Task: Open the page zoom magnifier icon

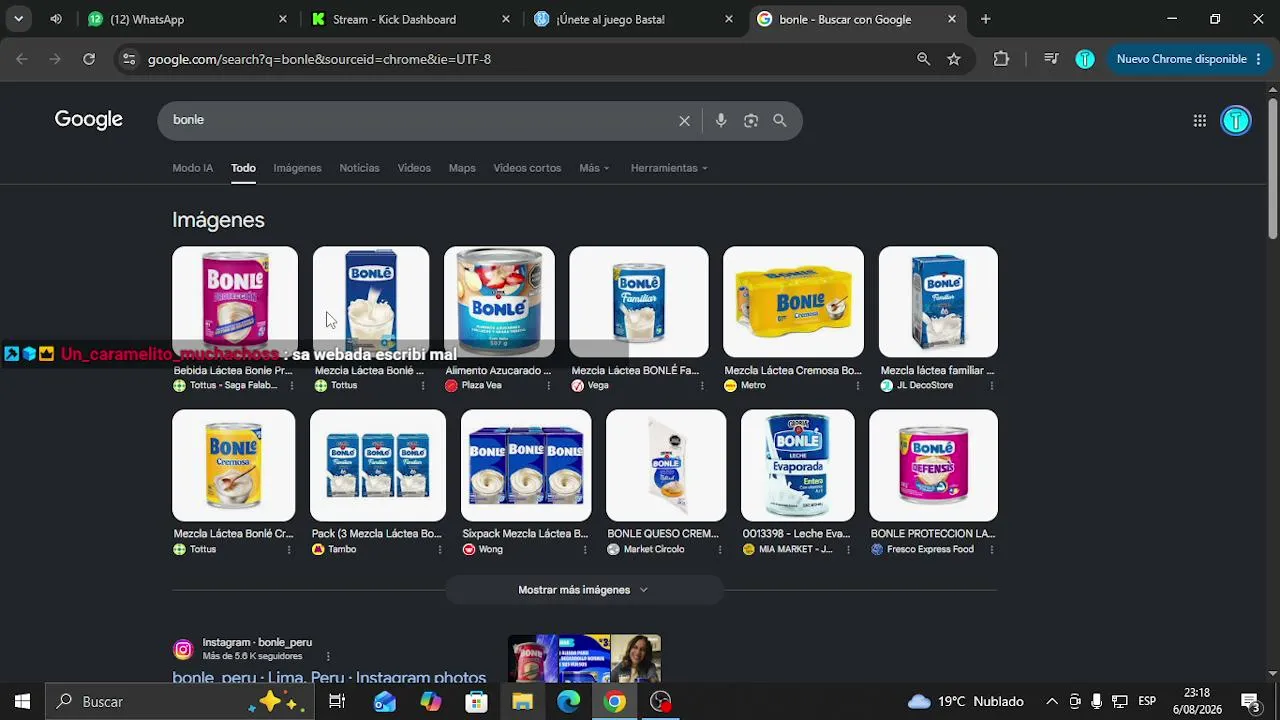Action: point(924,59)
